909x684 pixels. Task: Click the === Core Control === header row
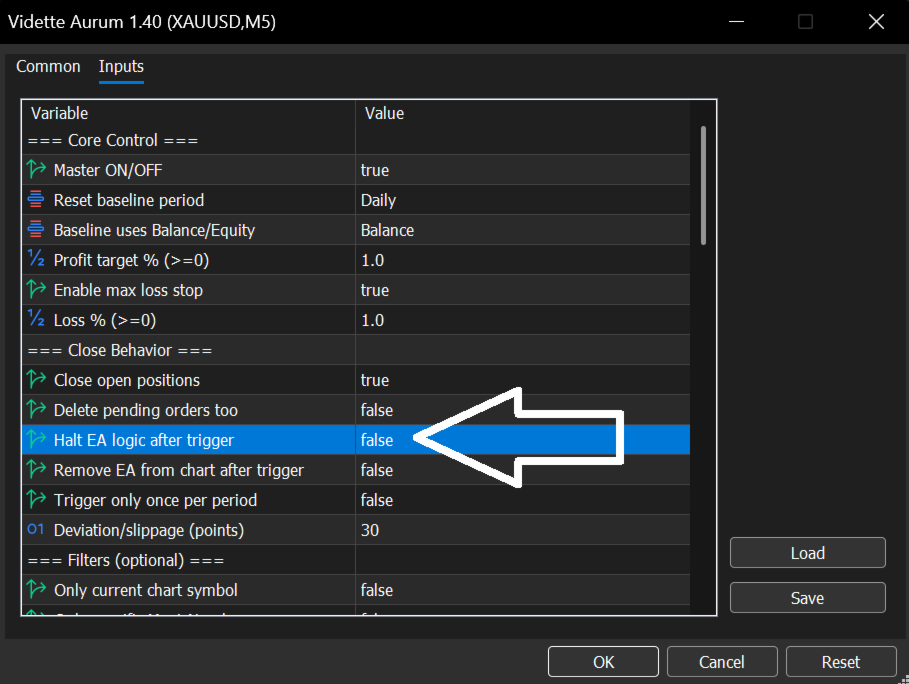[x=356, y=140]
